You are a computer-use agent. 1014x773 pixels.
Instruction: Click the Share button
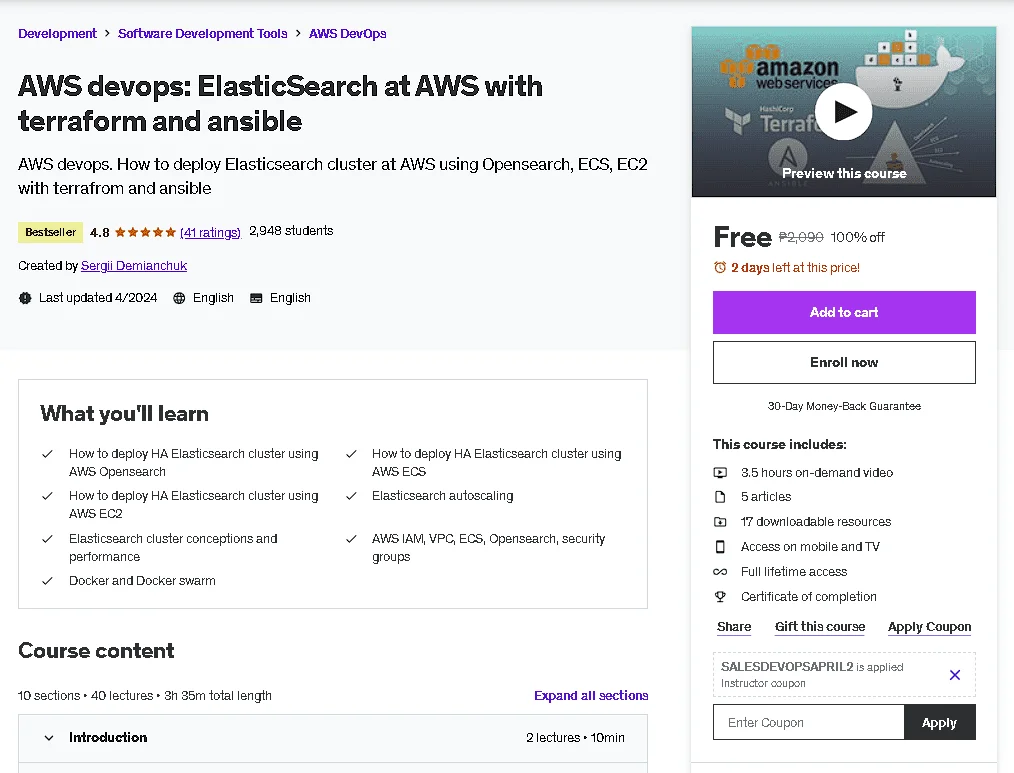click(734, 627)
